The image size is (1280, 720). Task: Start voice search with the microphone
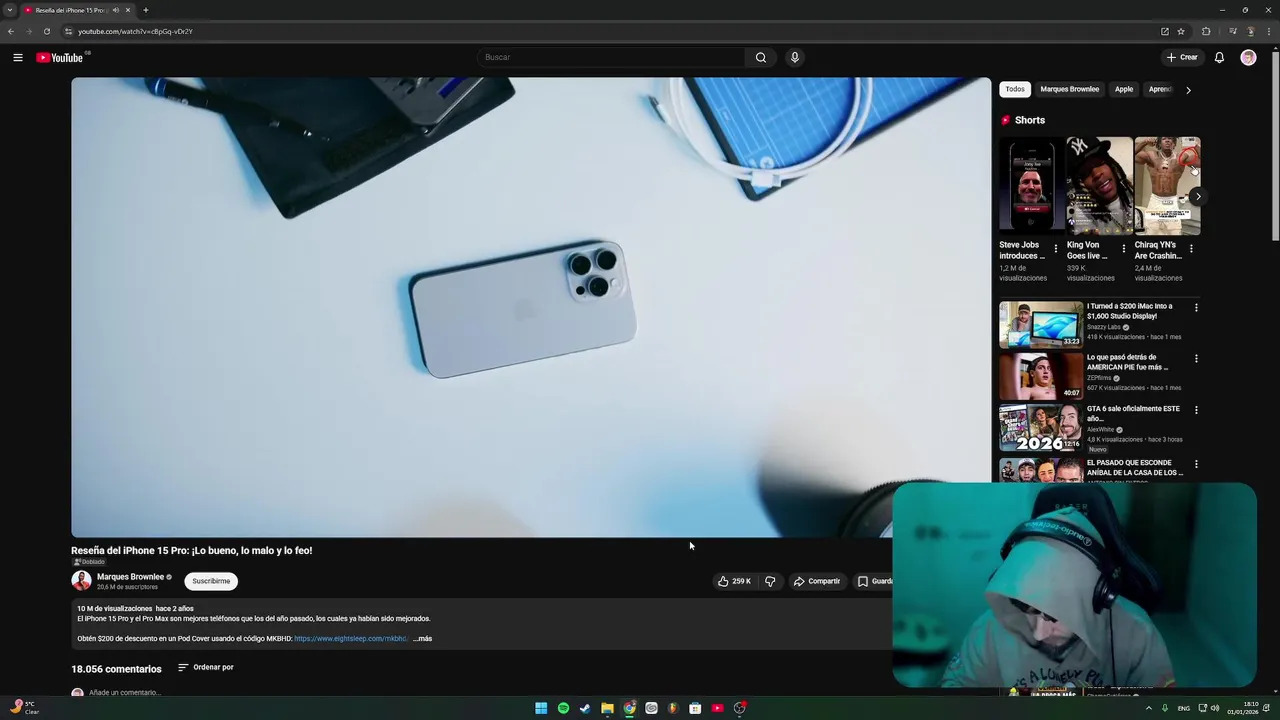pyautogui.click(x=795, y=57)
